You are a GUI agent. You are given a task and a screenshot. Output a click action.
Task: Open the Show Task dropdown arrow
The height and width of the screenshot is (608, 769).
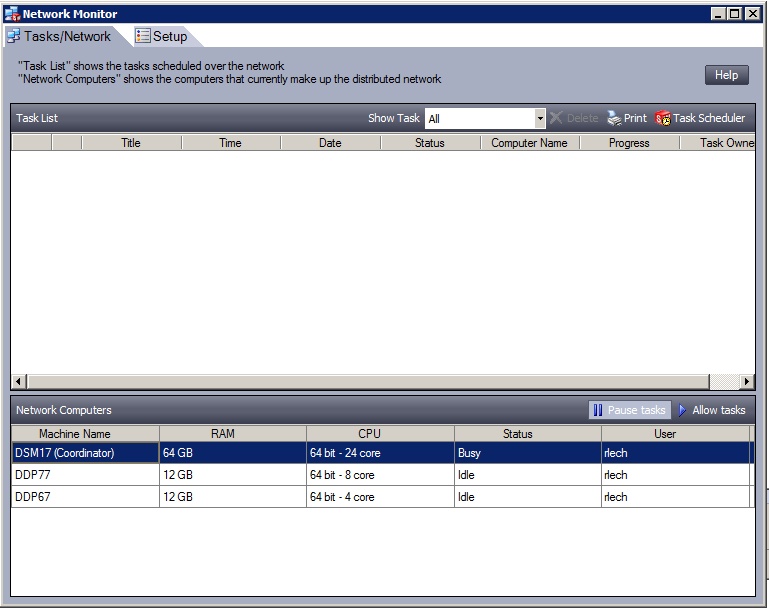[x=540, y=119]
